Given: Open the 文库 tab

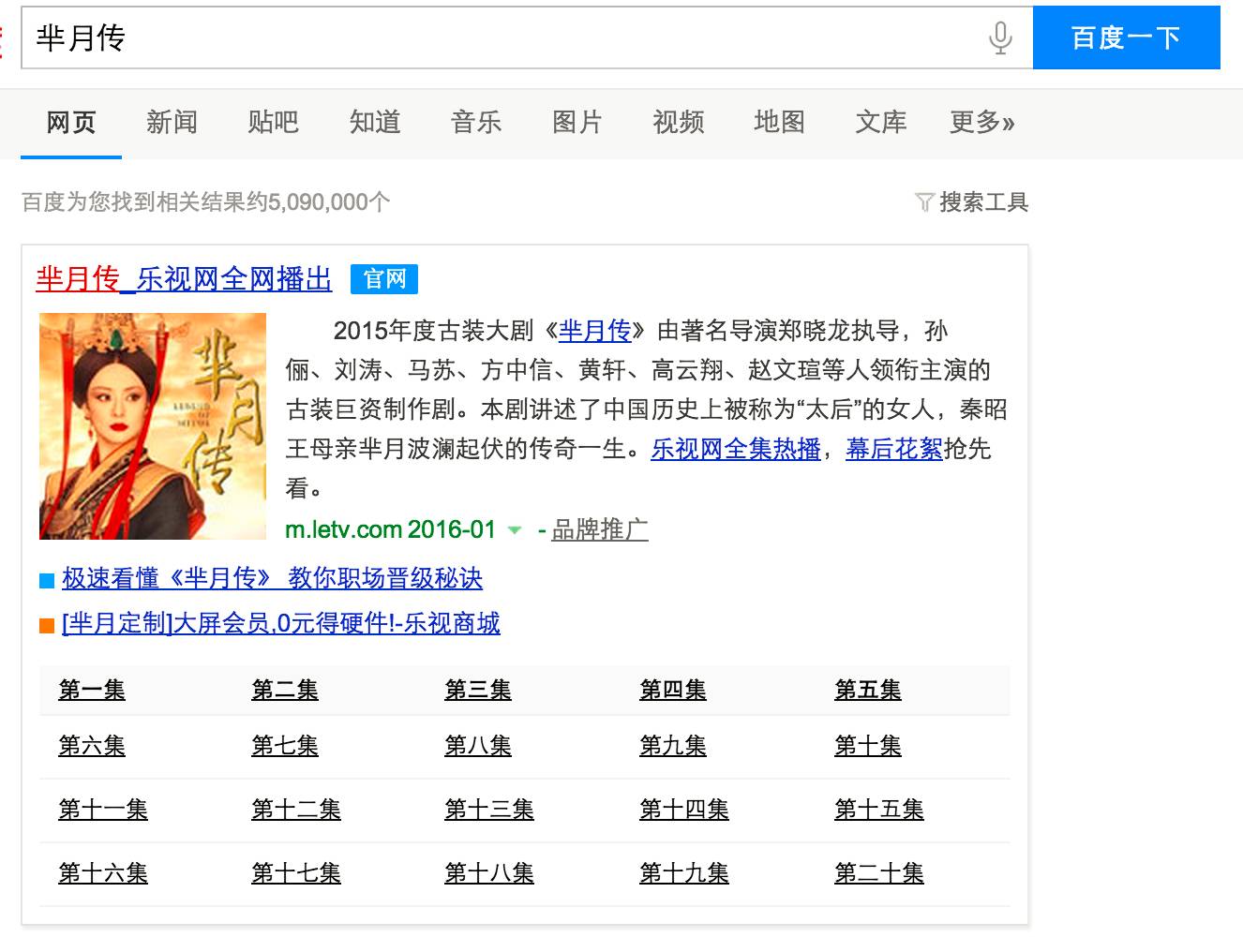Looking at the screenshot, I should point(880,122).
